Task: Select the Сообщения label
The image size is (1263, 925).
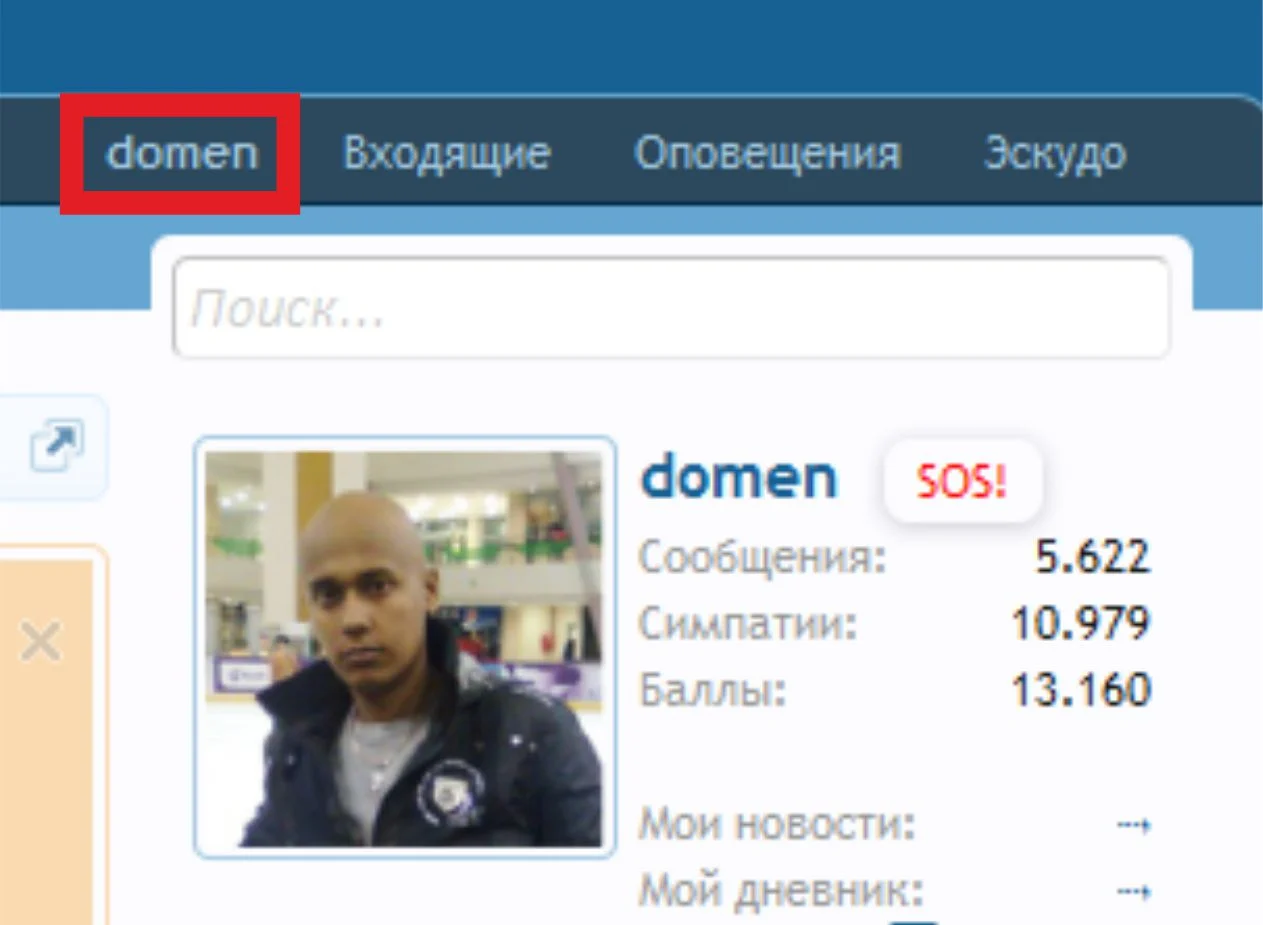Action: point(763,558)
